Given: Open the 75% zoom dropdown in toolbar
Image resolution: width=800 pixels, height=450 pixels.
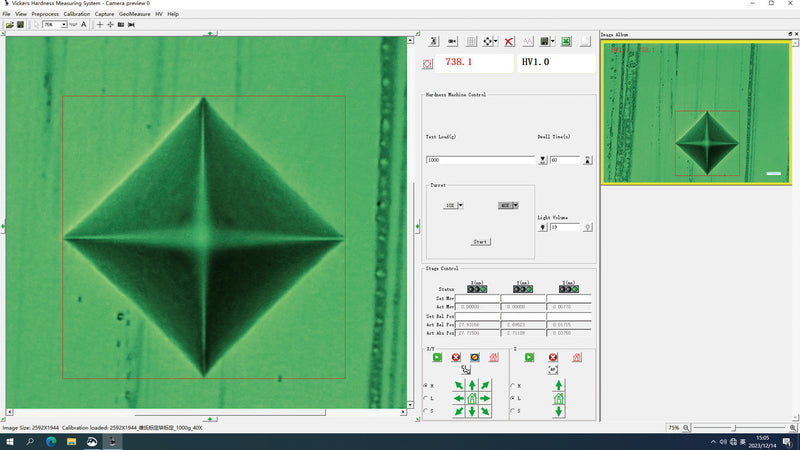Looking at the screenshot, I should 64,24.
